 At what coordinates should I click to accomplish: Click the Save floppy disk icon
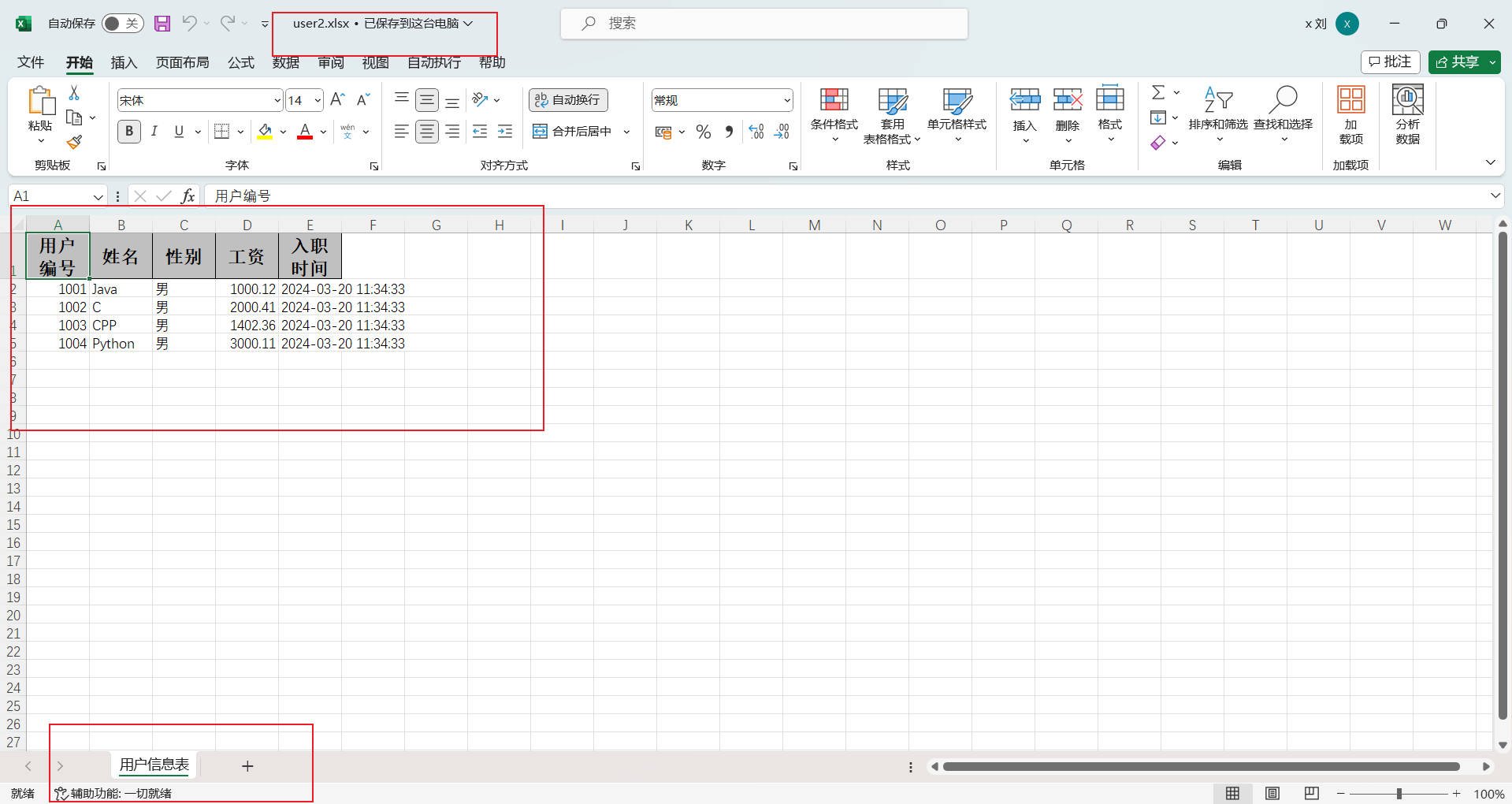point(162,24)
